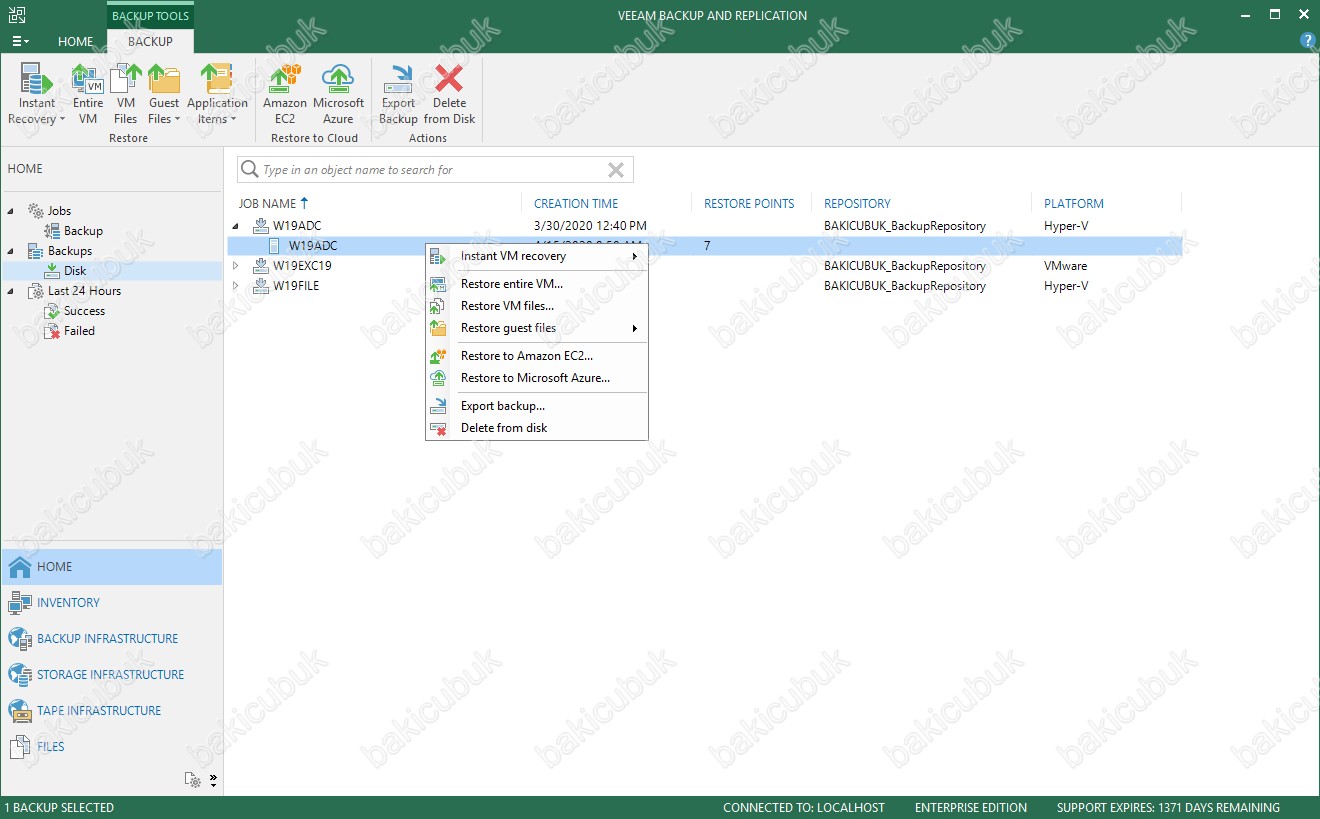Switch to the BACKUP ribbon tab

150,41
